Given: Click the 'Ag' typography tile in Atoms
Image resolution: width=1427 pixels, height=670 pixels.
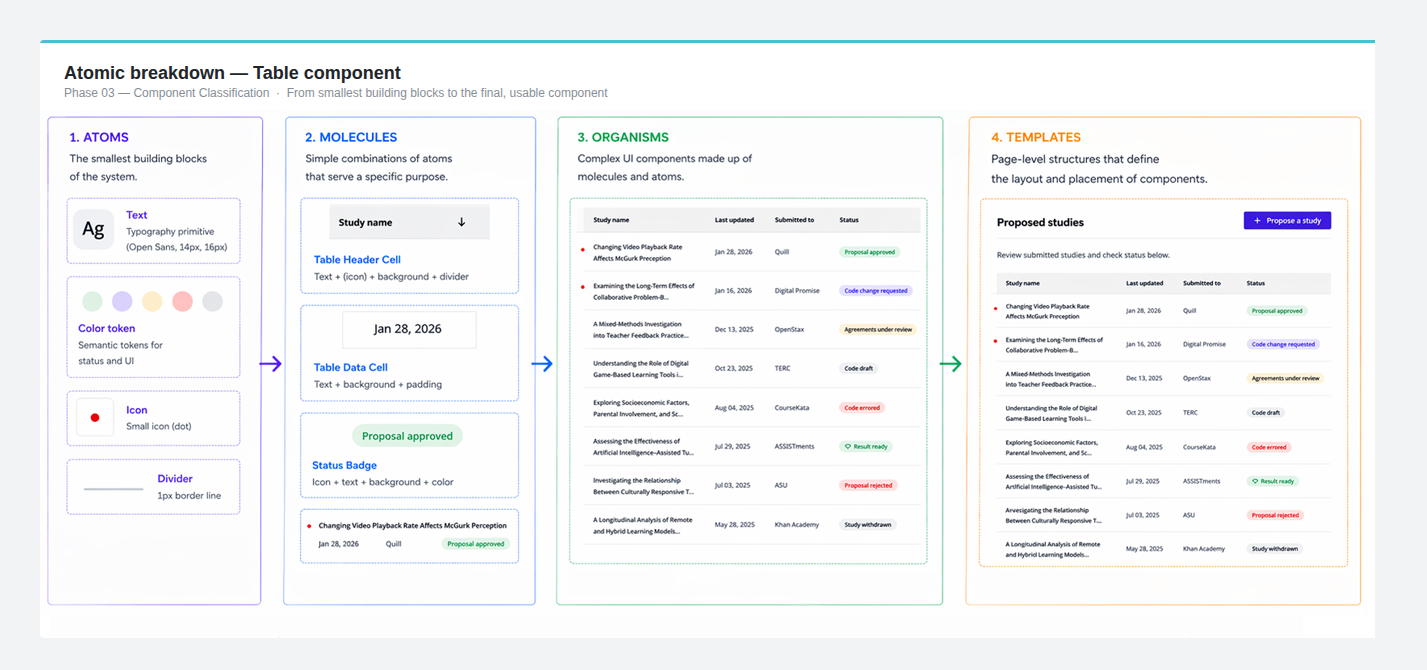Looking at the screenshot, I should pyautogui.click(x=93, y=229).
